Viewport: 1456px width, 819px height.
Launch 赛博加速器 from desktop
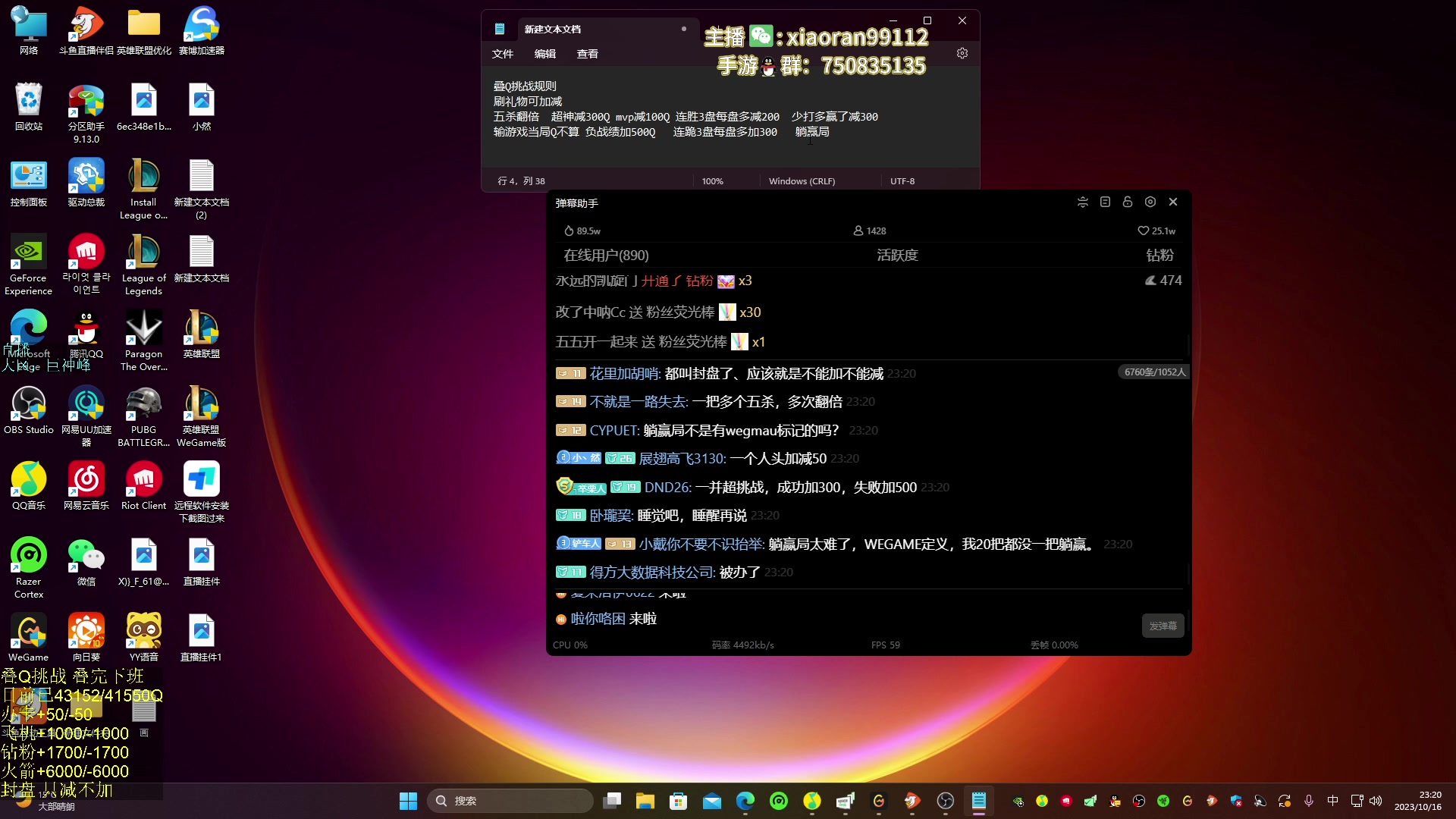click(x=202, y=30)
